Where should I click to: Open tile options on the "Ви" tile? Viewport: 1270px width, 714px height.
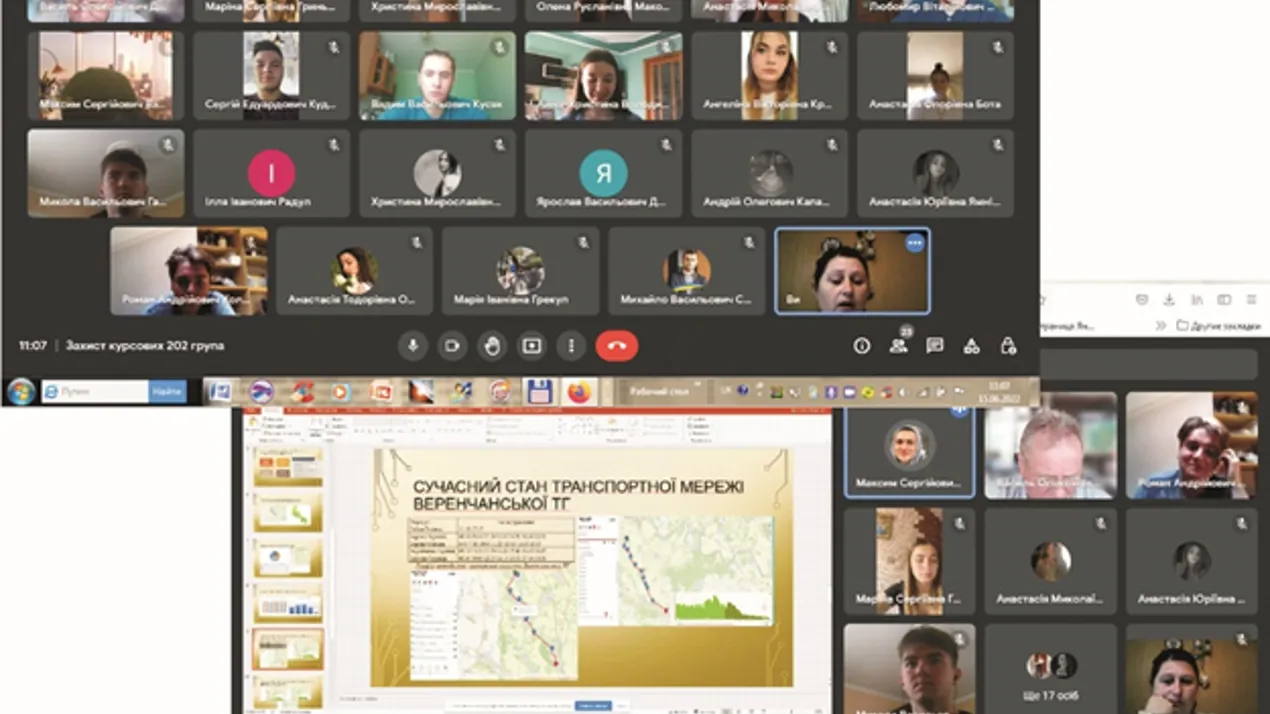point(914,244)
